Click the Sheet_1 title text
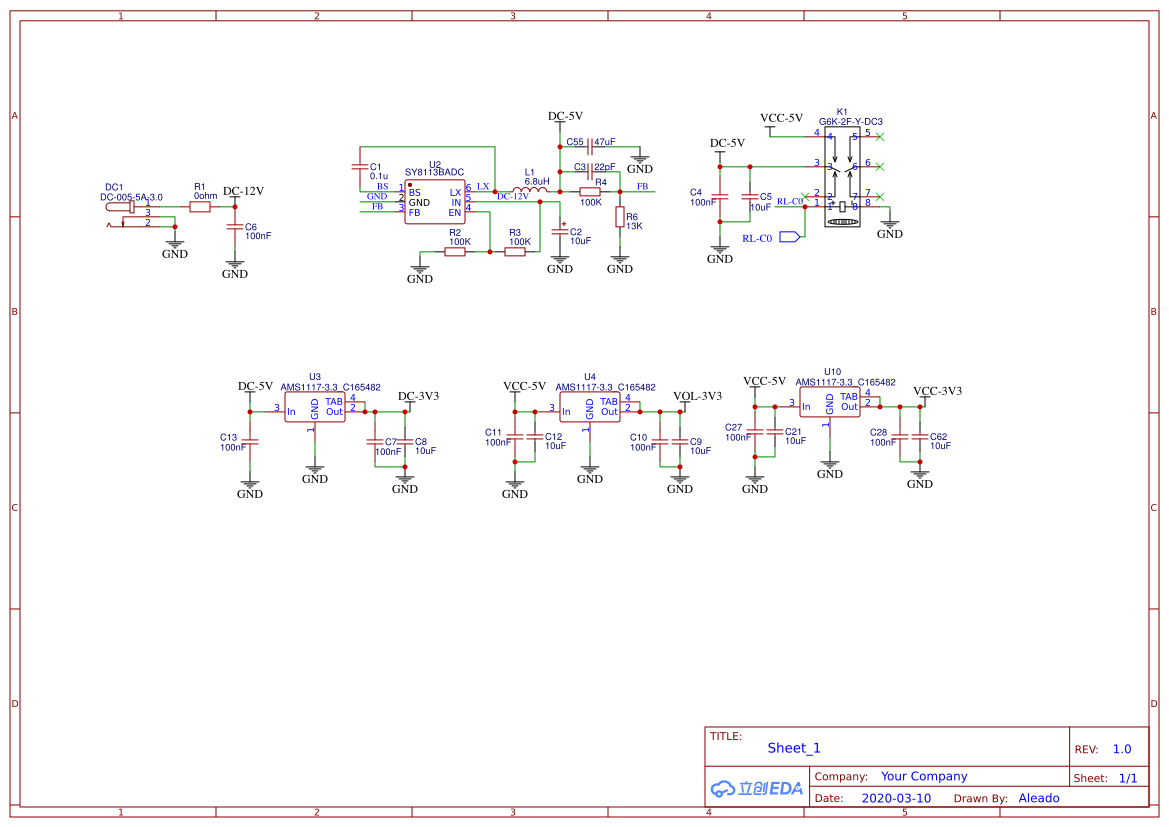The width and height of the screenshot is (1169, 827). 794,748
